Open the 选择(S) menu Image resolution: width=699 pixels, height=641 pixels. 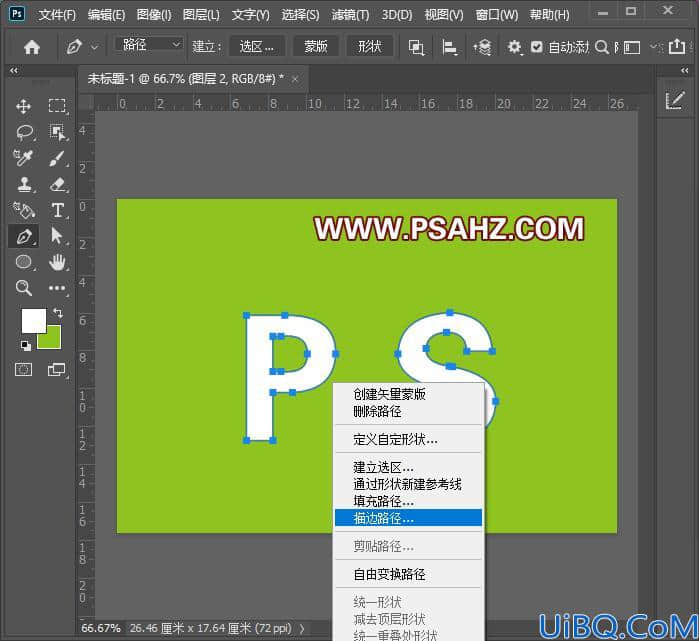point(300,15)
